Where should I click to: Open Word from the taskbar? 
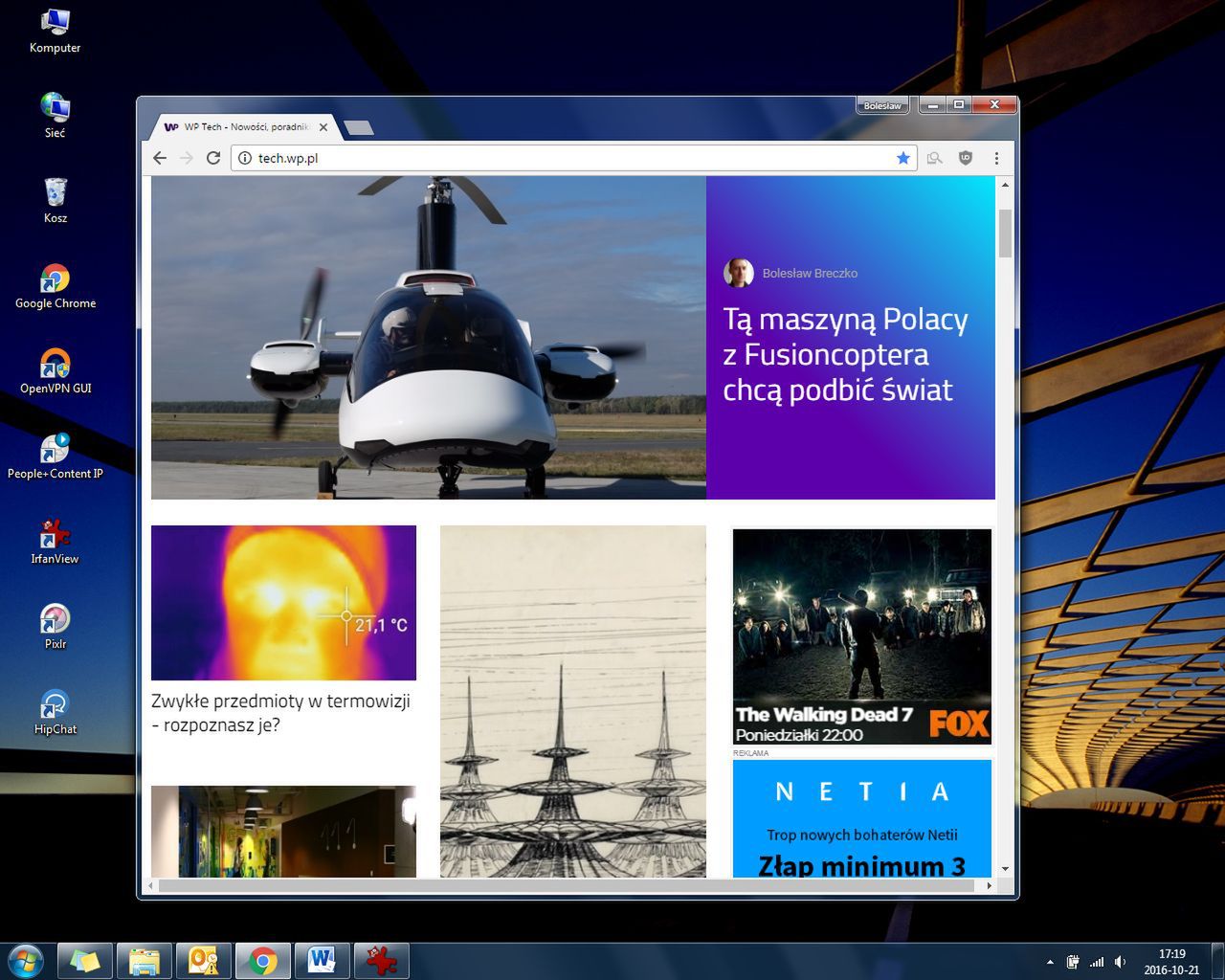pos(323,961)
